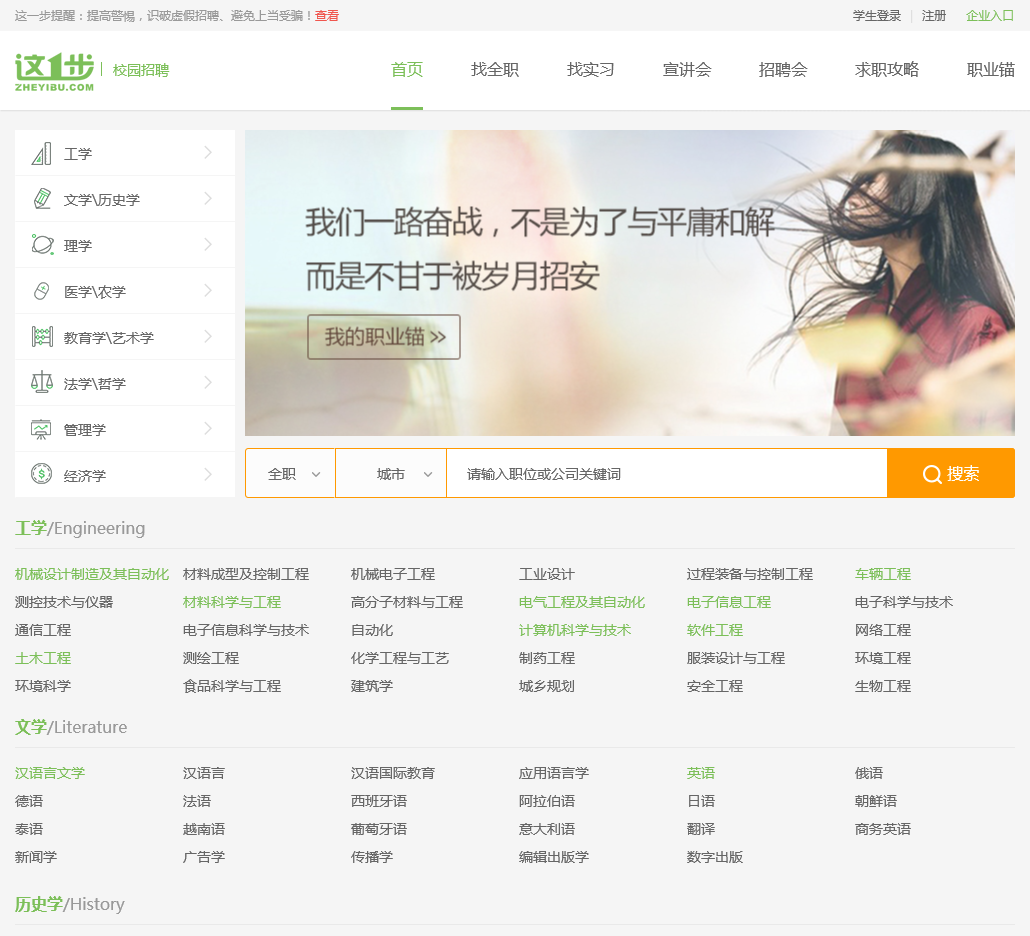Click the banner image of woman

[x=629, y=282]
